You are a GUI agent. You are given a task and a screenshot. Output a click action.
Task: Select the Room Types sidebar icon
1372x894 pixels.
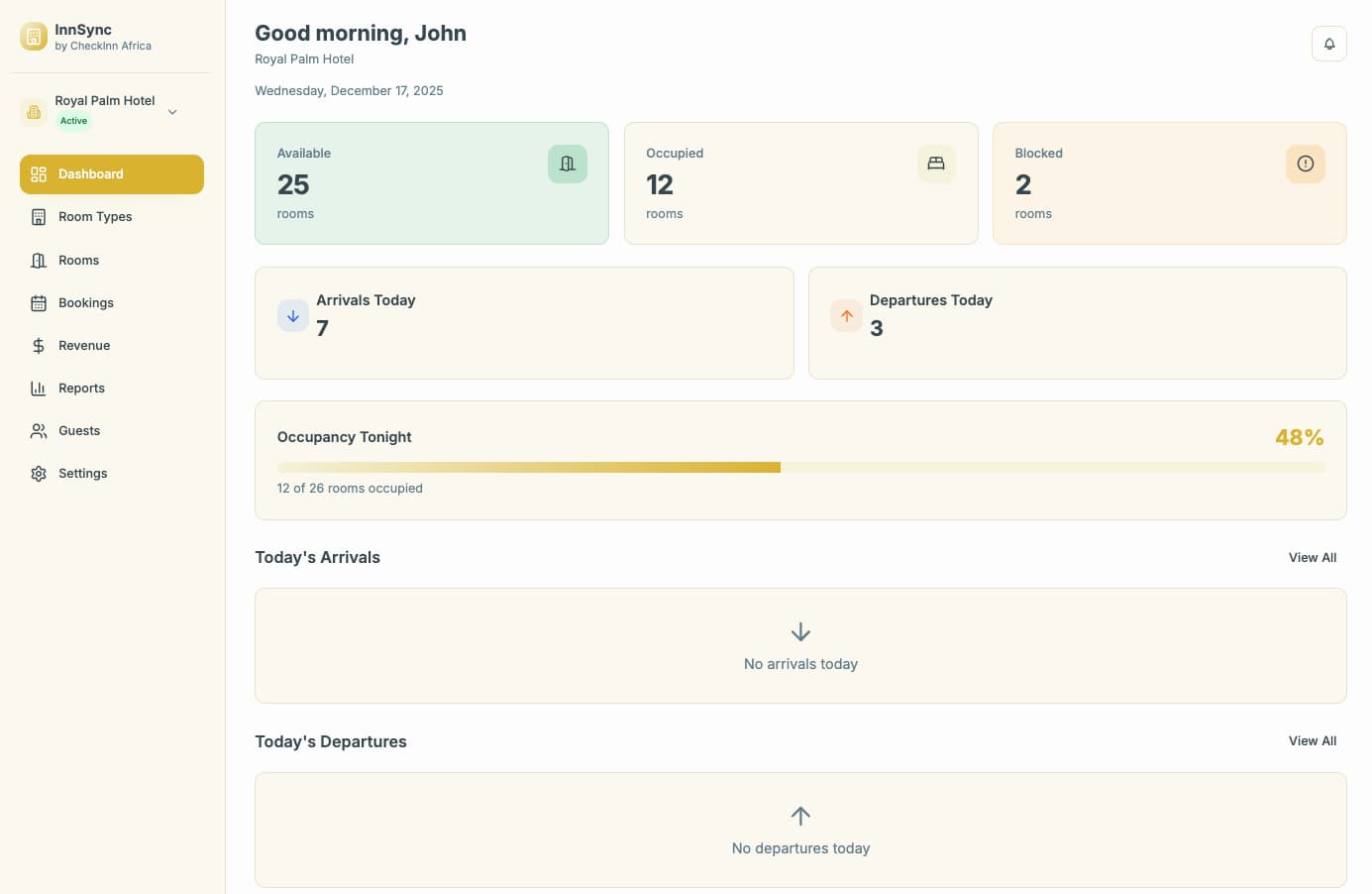pyautogui.click(x=38, y=216)
